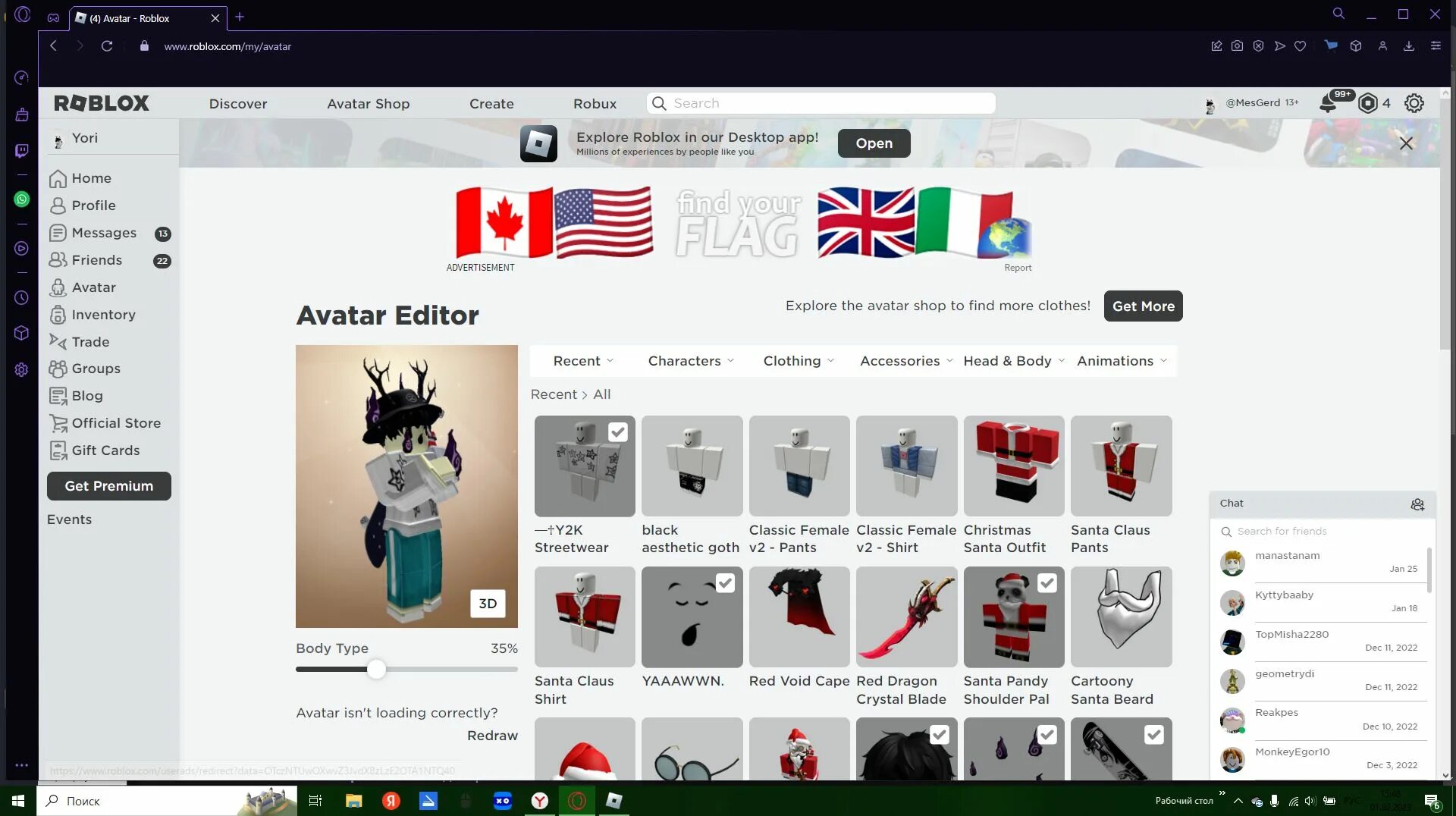Image resolution: width=1456 pixels, height=816 pixels.
Task: Open WhatsApp in the Opera sidebar
Action: click(21, 199)
